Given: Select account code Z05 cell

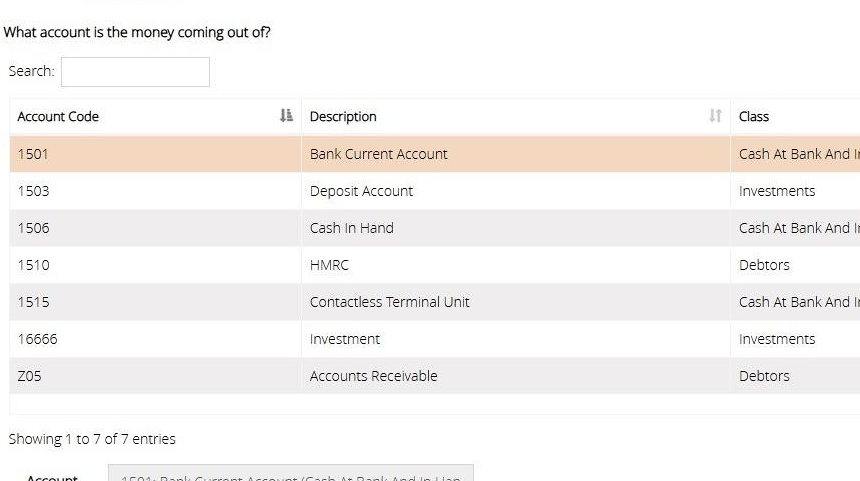Looking at the screenshot, I should pos(31,376).
